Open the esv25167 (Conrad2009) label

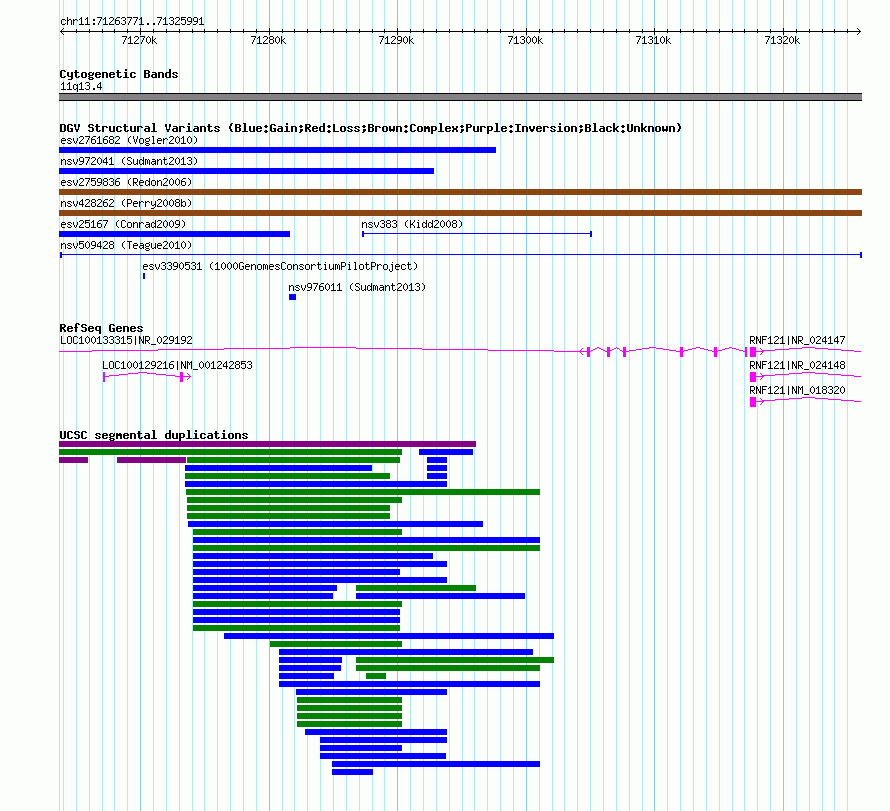(x=123, y=224)
